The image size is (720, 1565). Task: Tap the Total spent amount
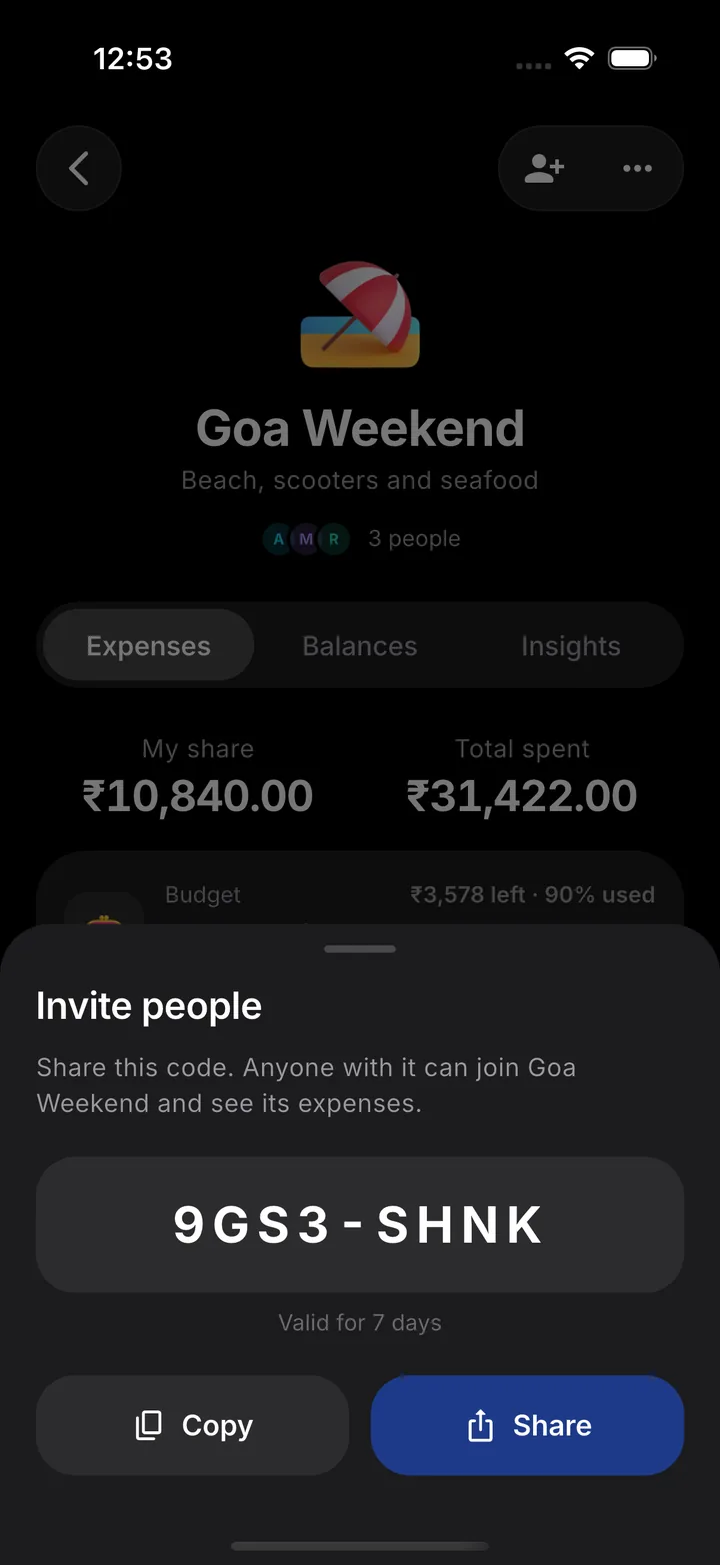click(522, 796)
